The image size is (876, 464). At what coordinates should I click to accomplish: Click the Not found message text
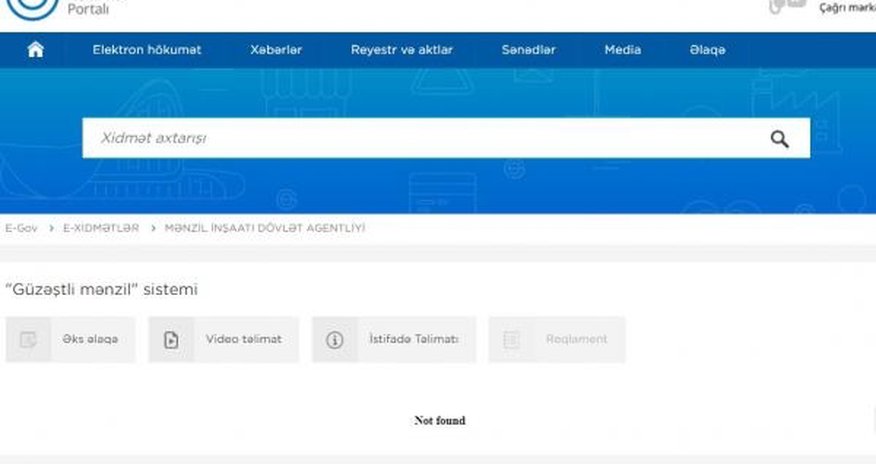pyautogui.click(x=440, y=420)
